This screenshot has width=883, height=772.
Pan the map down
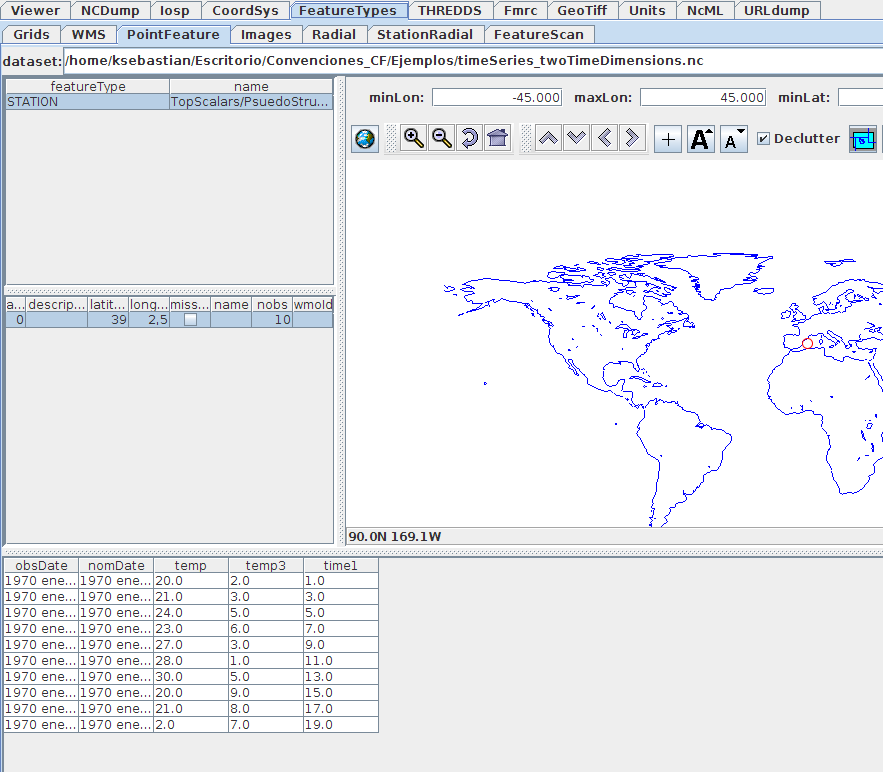tap(576, 139)
